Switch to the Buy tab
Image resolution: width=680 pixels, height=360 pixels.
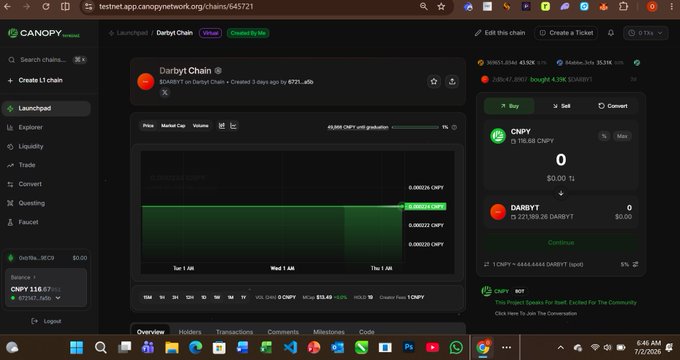coord(509,106)
